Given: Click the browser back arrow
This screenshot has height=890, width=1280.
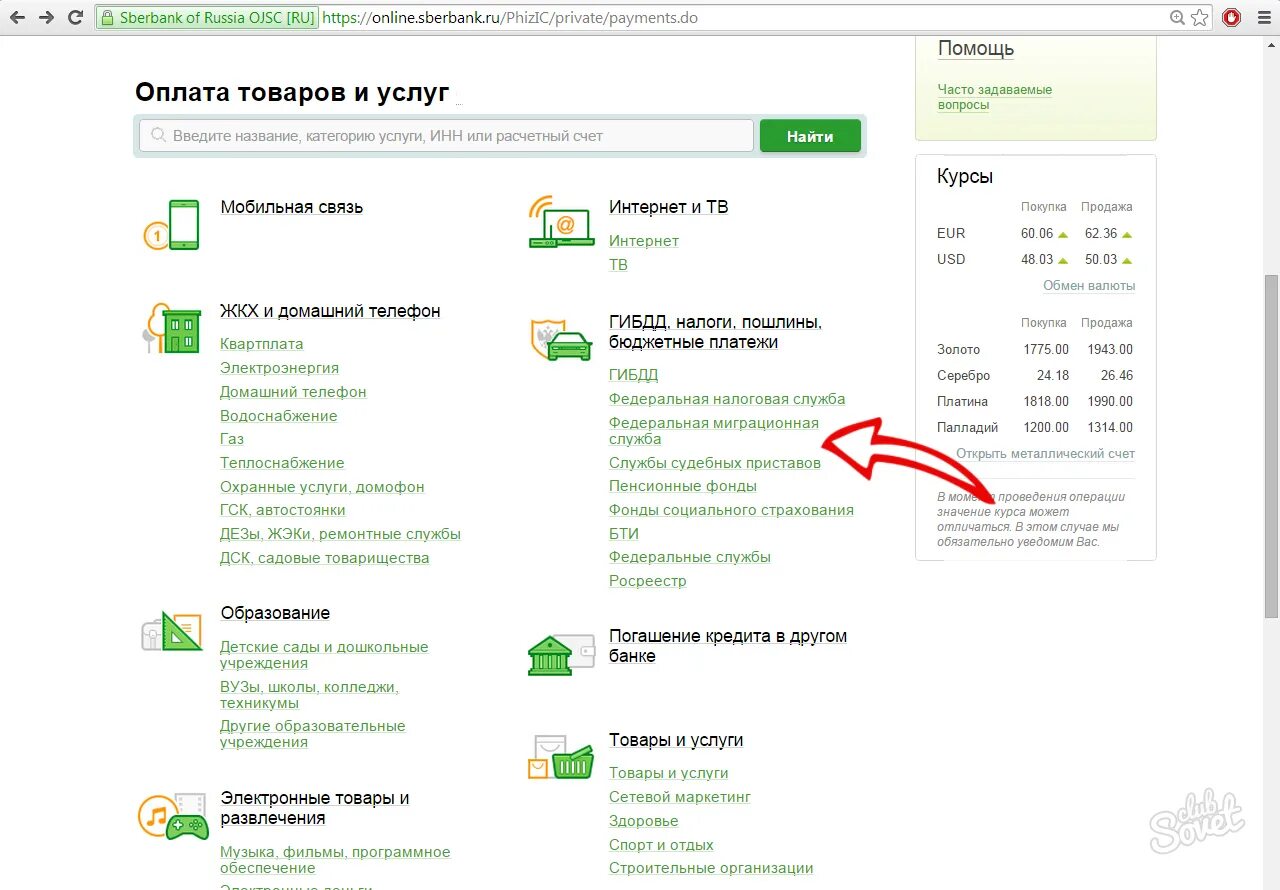Looking at the screenshot, I should coord(18,18).
